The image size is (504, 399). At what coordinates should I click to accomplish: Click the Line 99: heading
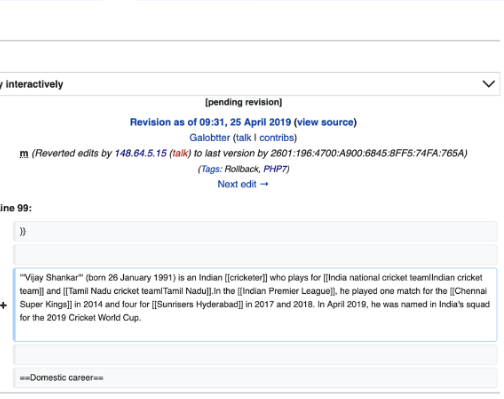point(16,208)
